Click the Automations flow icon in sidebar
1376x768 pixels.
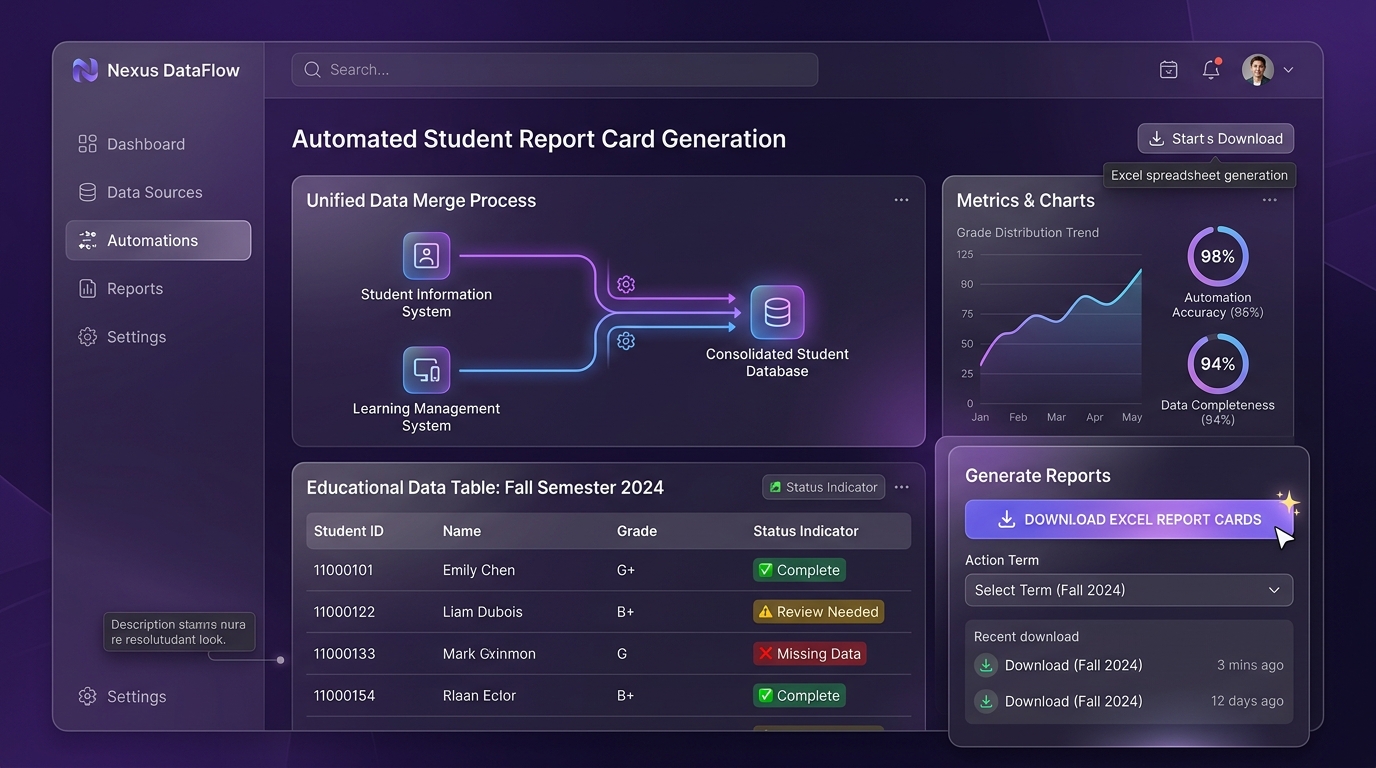click(88, 240)
